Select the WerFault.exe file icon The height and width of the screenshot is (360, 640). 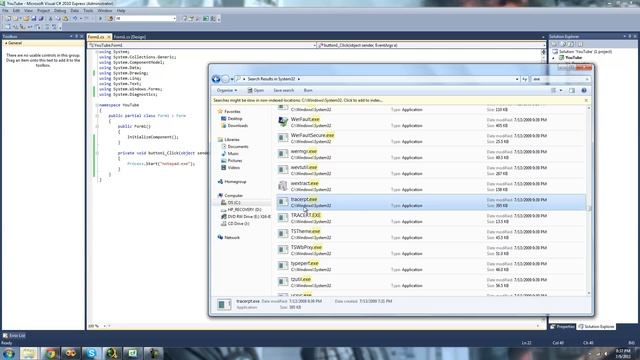click(283, 122)
